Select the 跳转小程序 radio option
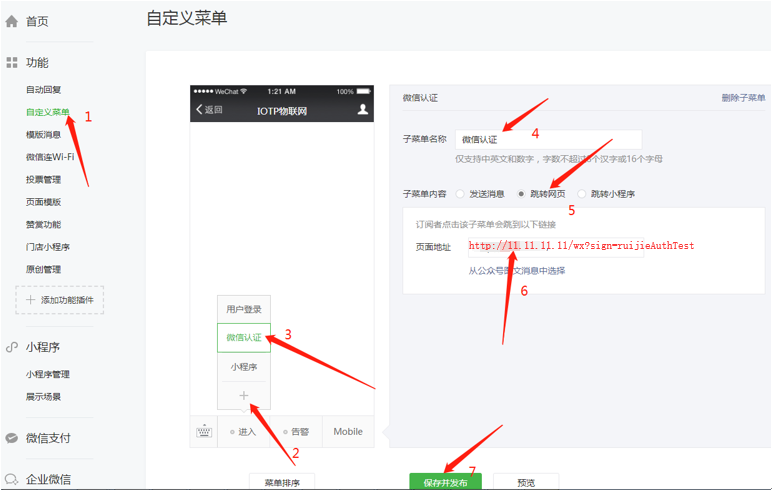Screen dimensions: 772x490 pyautogui.click(x=582, y=194)
